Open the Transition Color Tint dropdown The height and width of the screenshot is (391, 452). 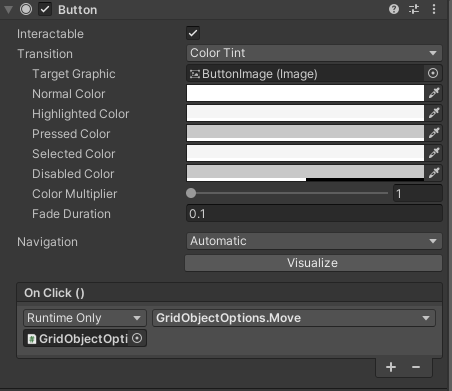point(314,53)
